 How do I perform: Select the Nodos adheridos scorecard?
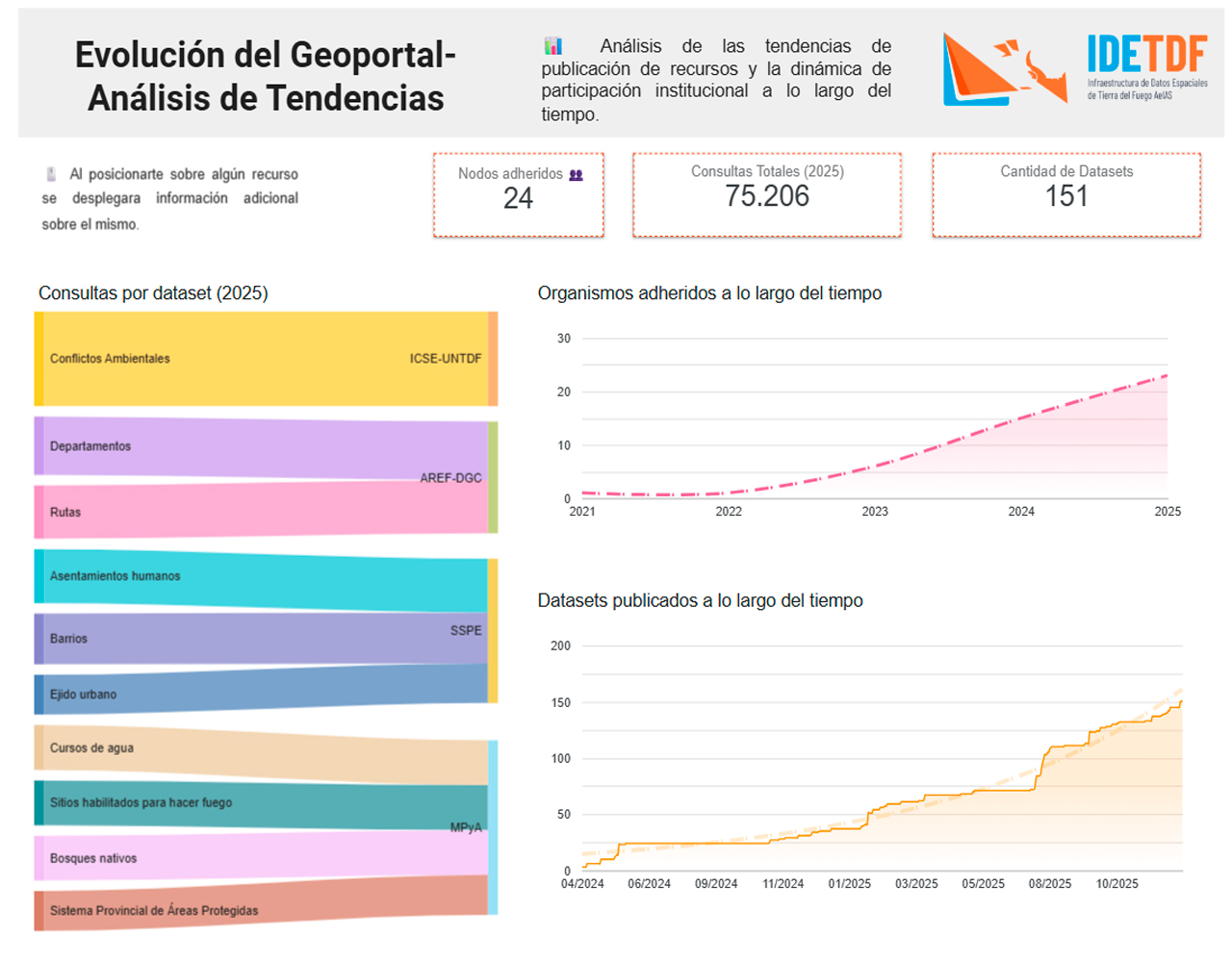tap(518, 195)
